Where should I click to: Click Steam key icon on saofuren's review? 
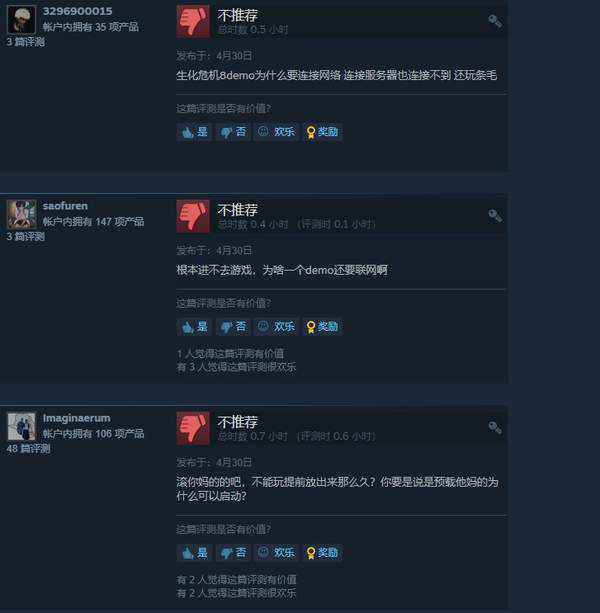pos(495,216)
